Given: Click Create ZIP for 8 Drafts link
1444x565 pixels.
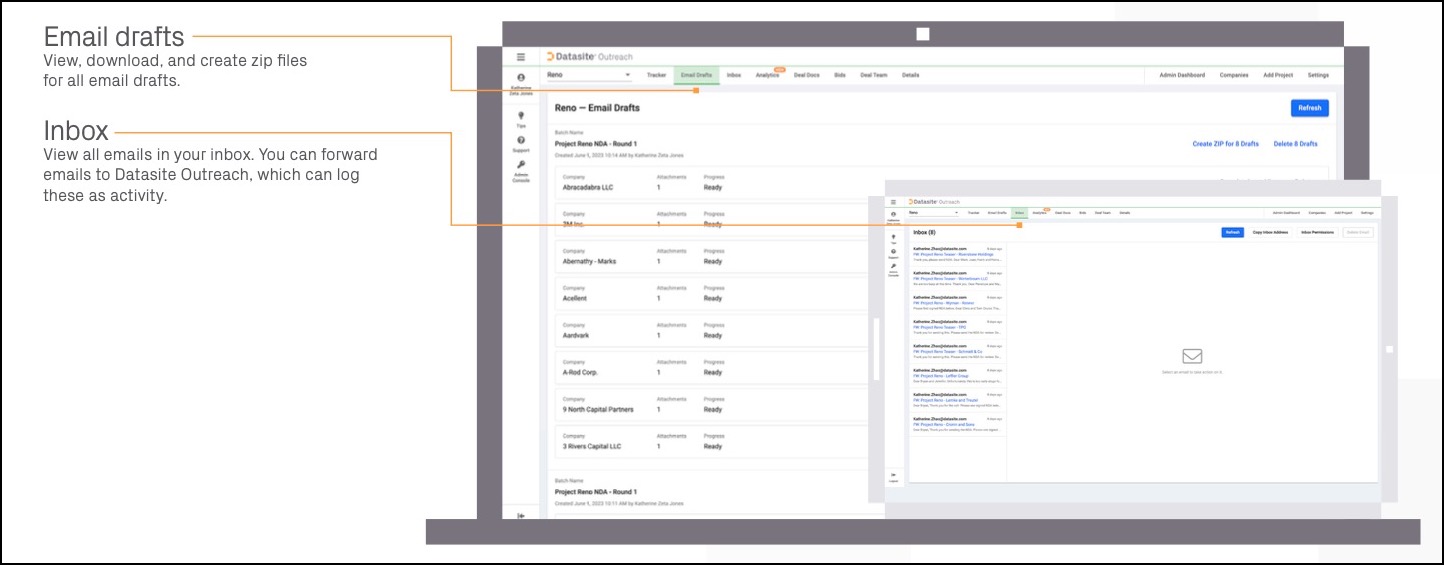Looking at the screenshot, I should pos(1225,144).
